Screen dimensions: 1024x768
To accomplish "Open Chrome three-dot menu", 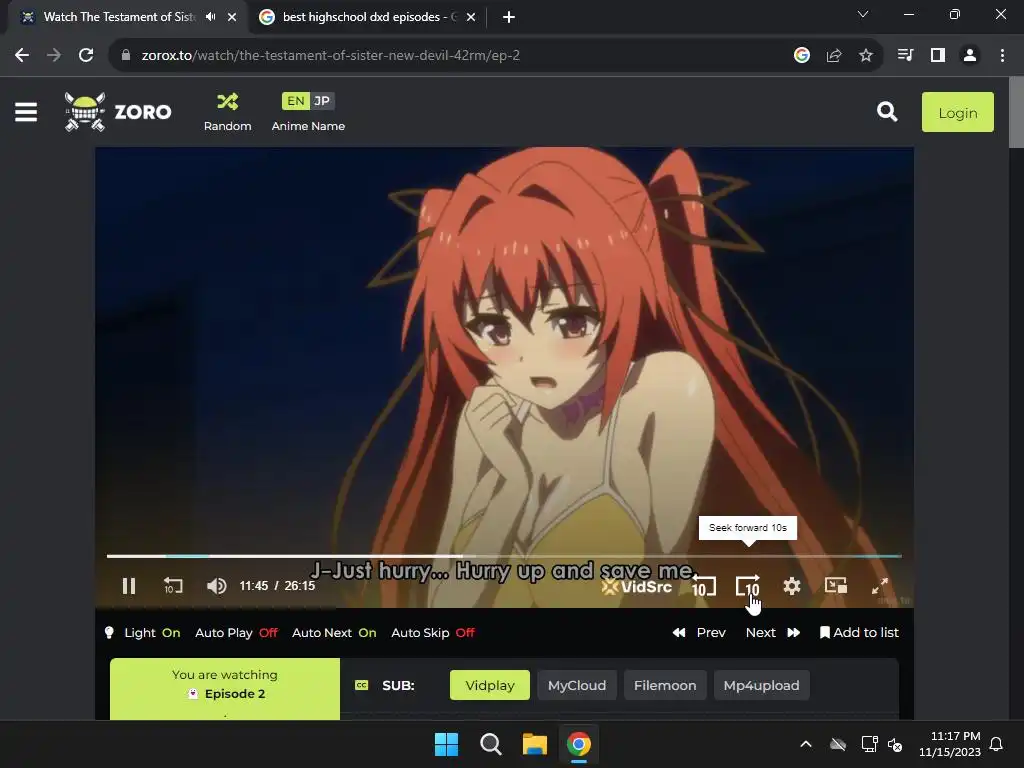I will [x=1002, y=56].
